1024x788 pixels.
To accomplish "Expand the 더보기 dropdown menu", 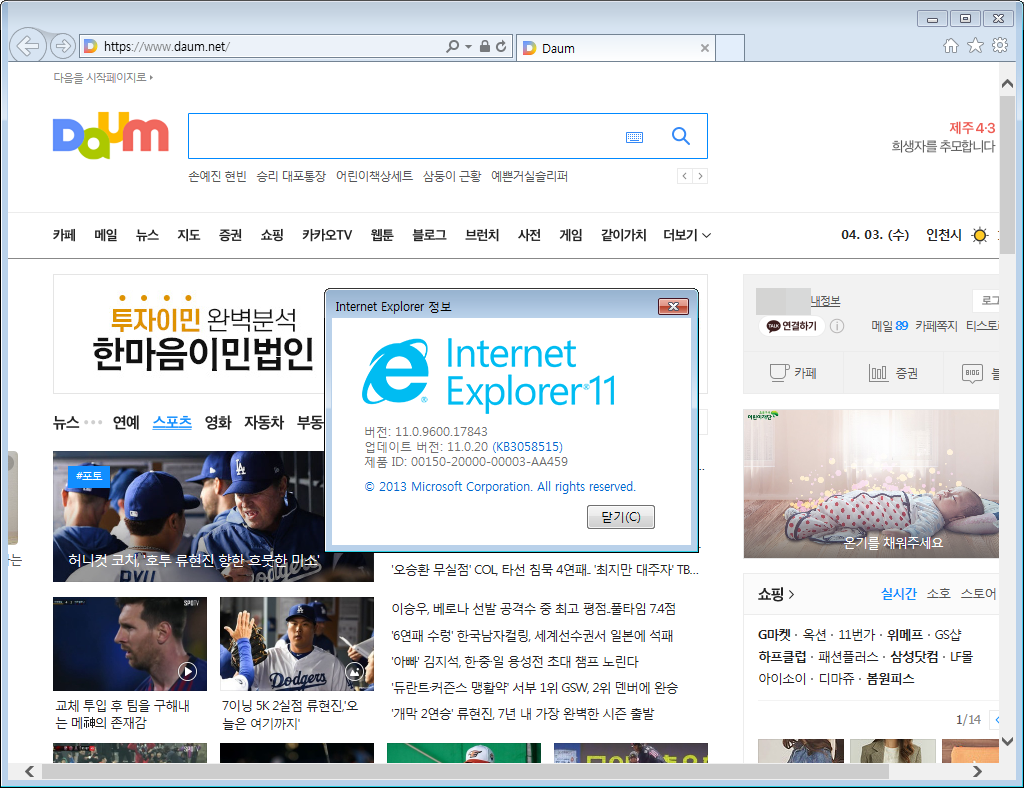I will pyautogui.click(x=687, y=235).
